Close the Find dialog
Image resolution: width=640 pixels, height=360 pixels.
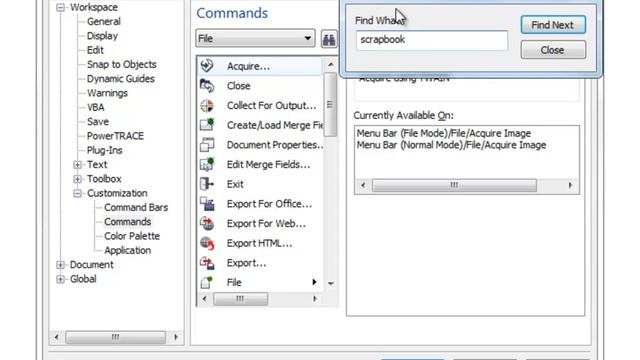[x=553, y=50]
